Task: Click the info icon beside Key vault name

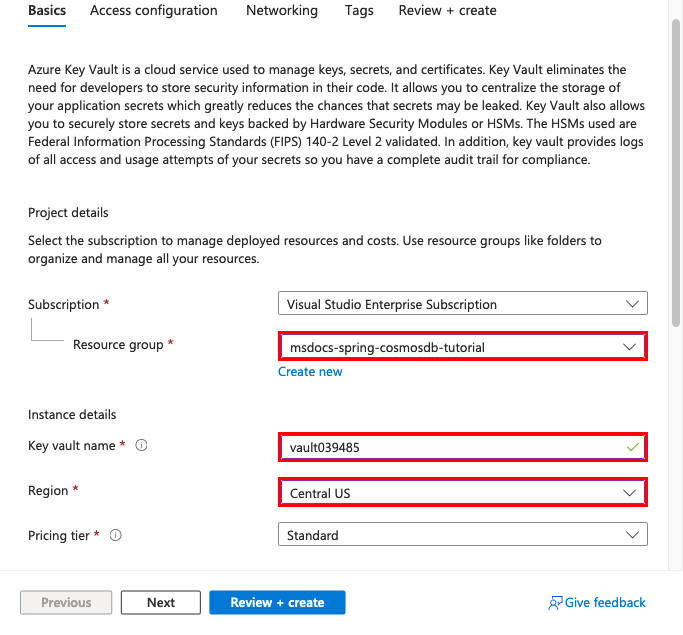Action: coord(141,446)
